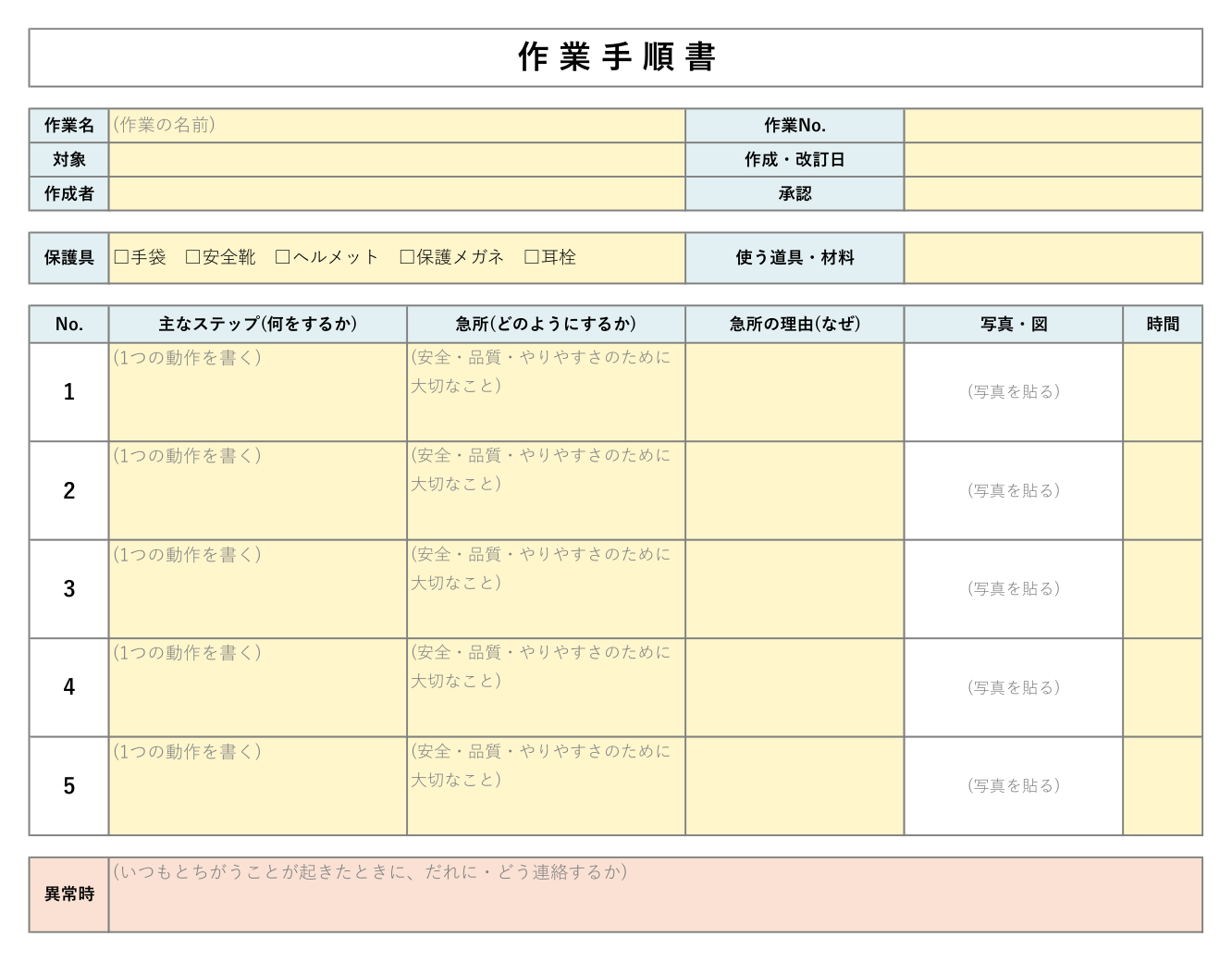The width and height of the screenshot is (1232, 961).
Task: Click the 作業名 input field
Action: pyautogui.click(x=397, y=126)
